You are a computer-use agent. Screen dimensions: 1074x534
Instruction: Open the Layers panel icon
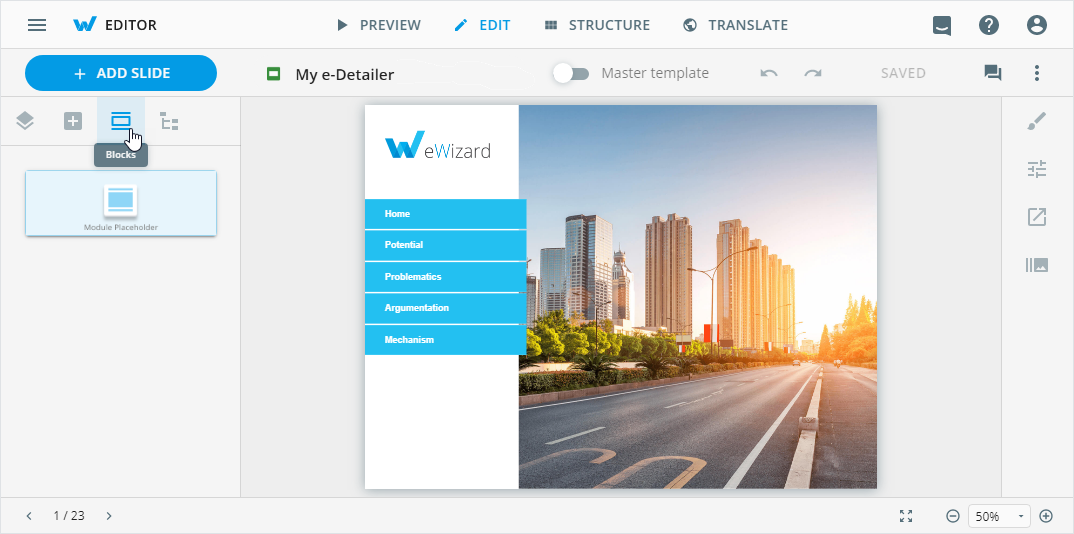click(25, 121)
